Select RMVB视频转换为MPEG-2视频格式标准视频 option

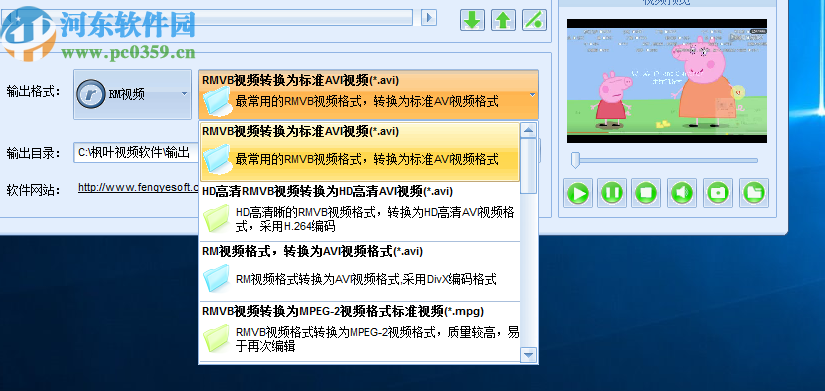pyautogui.click(x=359, y=332)
